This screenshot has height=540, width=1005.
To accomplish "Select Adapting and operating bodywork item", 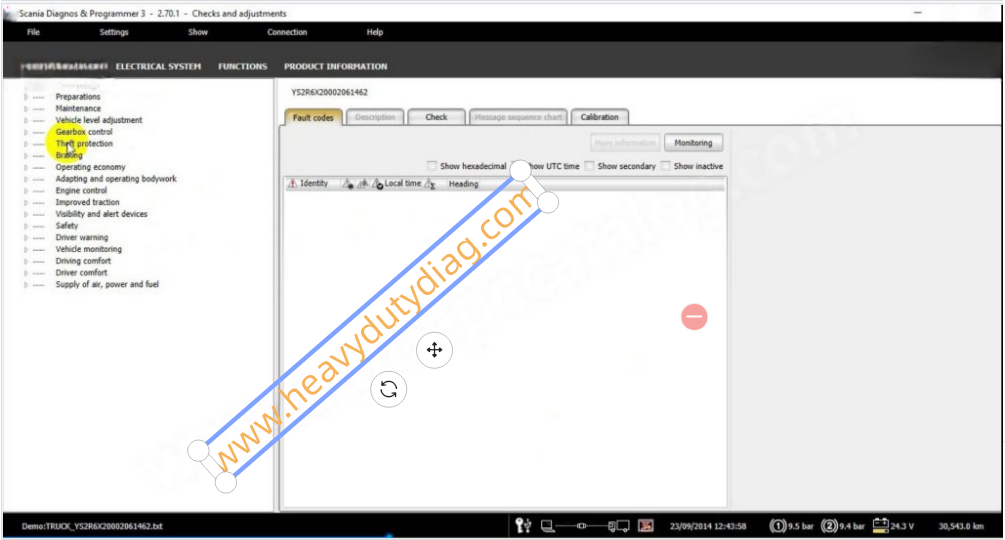I will click(x=116, y=179).
